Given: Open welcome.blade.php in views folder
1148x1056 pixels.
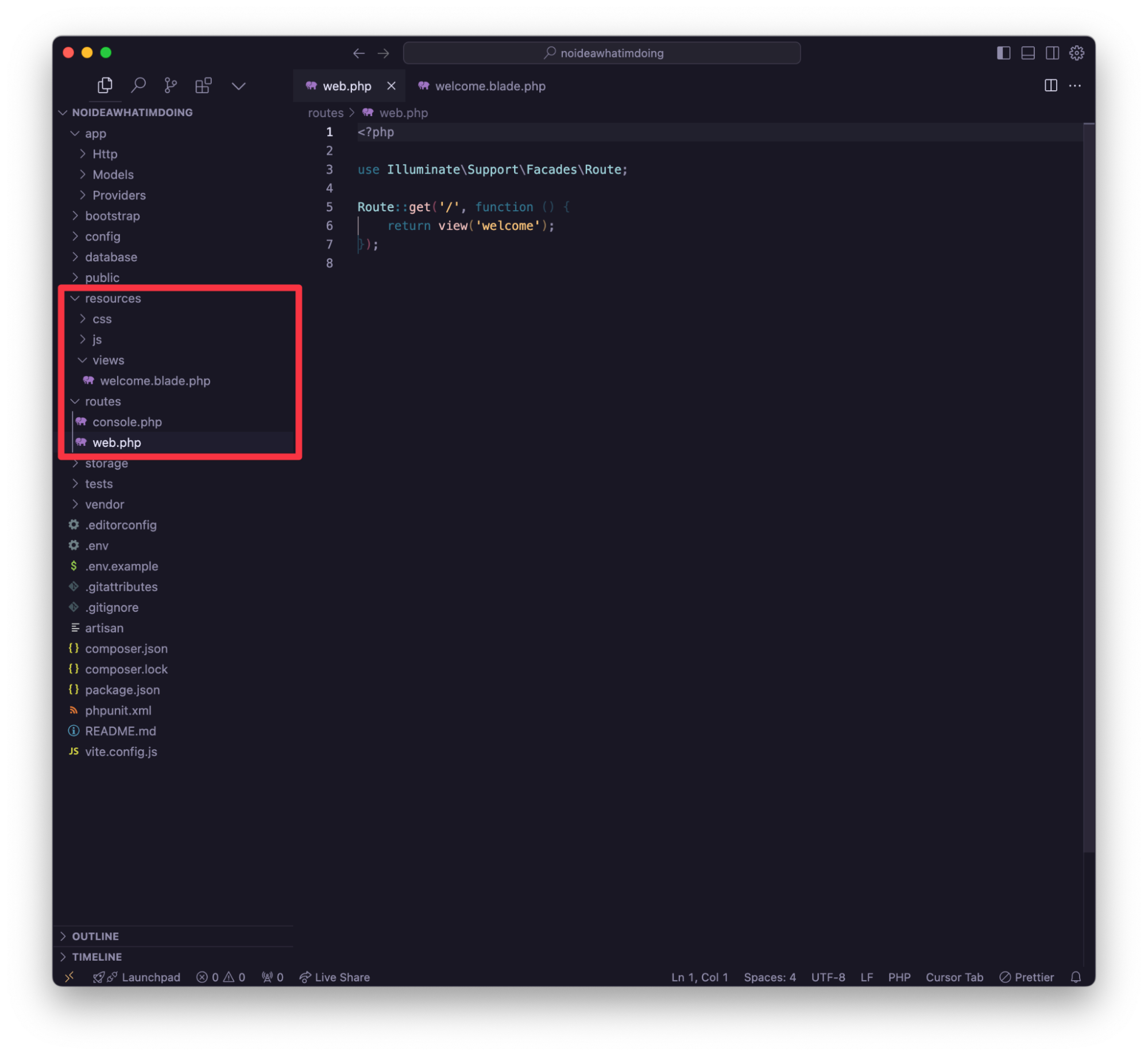Looking at the screenshot, I should click(x=154, y=381).
